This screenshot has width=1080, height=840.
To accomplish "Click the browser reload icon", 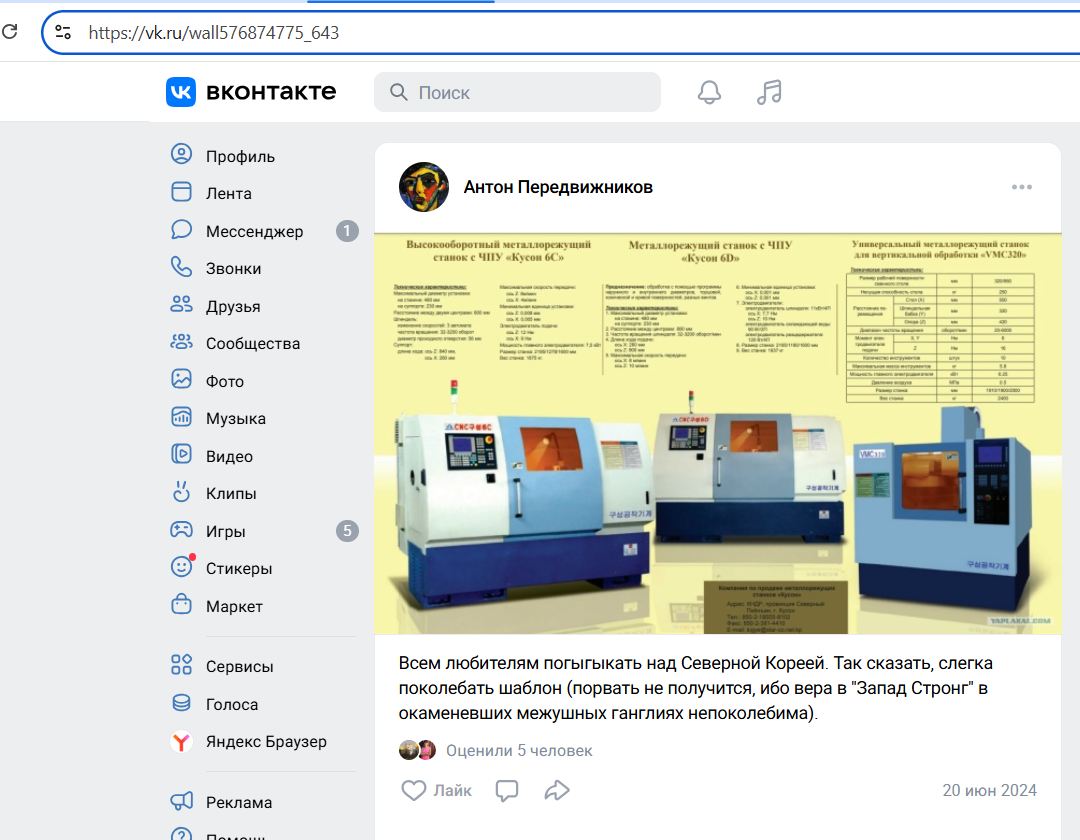I will [10, 32].
